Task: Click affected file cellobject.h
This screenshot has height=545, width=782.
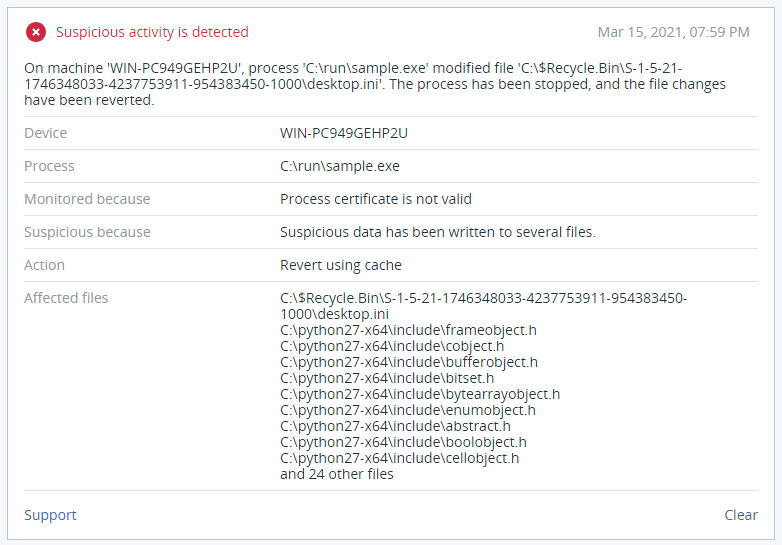Action: 399,458
